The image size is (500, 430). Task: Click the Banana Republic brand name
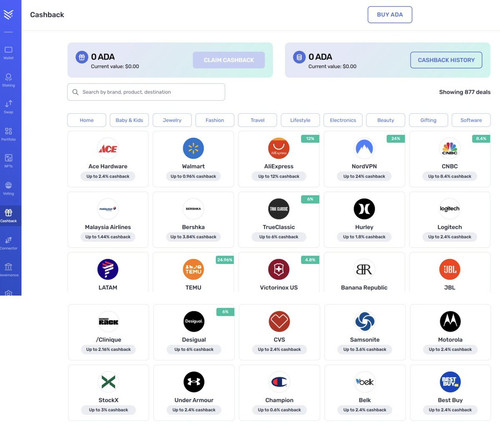tap(364, 287)
